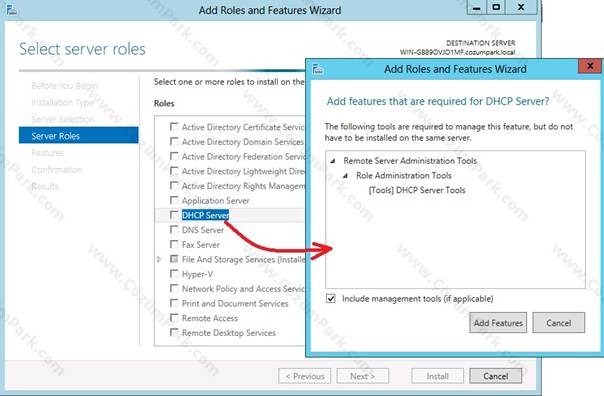
Task: Close the DHCP features dialog with X
Action: pyautogui.click(x=589, y=66)
